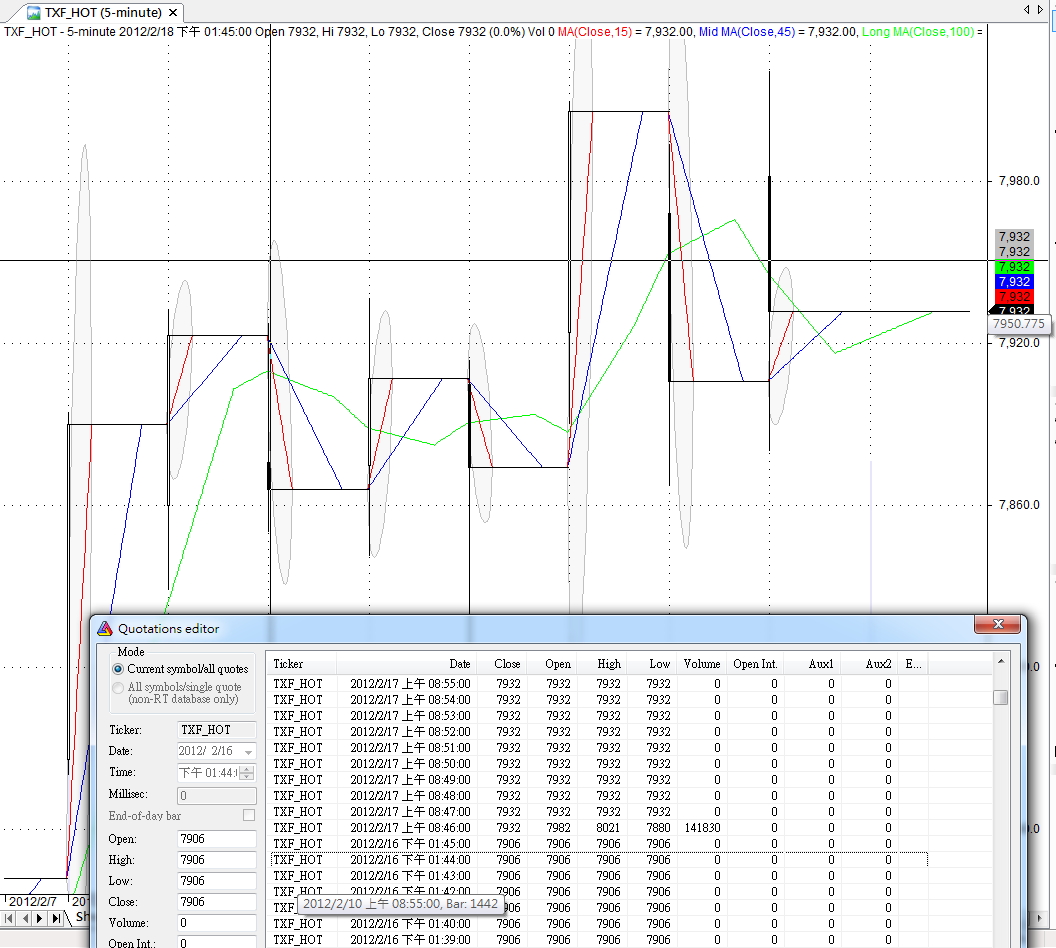
Task: Select the 2012/2/17 08:55:00 quote row
Action: point(599,683)
